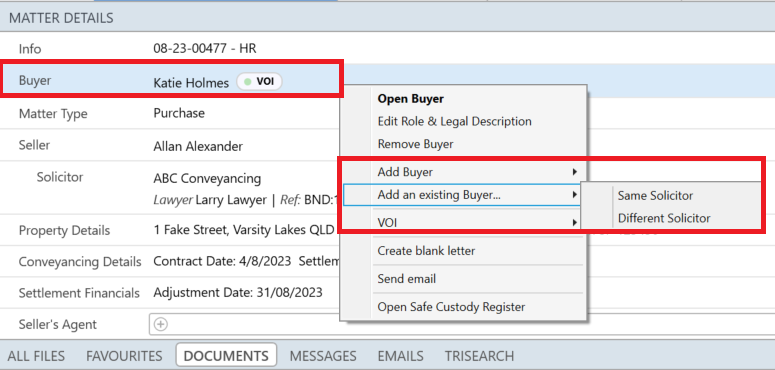Select Edit Role & Legal Description
The height and width of the screenshot is (370, 775).
[454, 122]
